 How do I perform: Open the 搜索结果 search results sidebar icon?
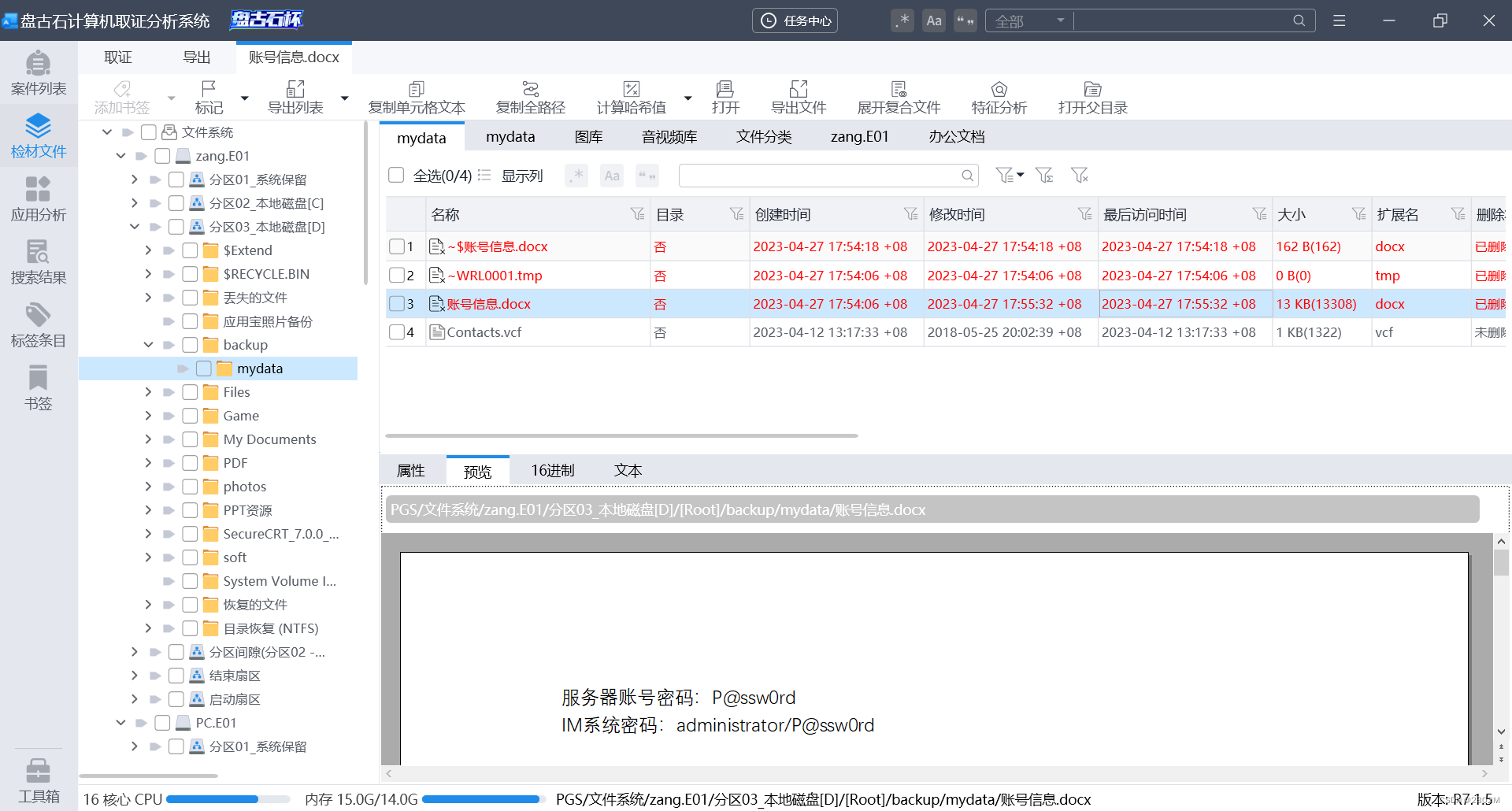39,261
